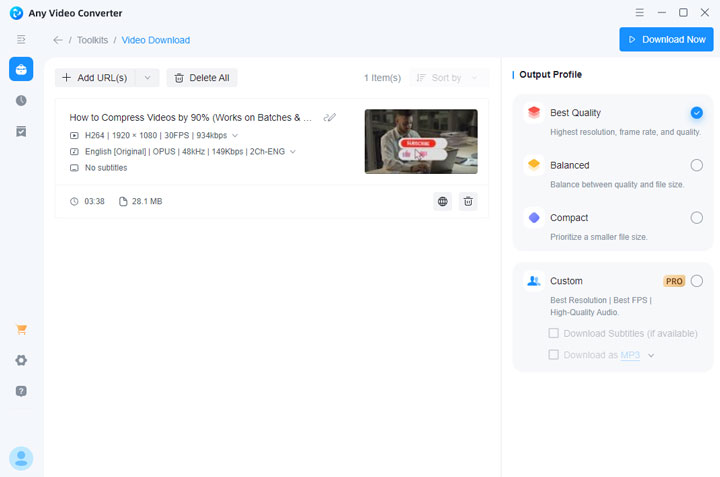Click Prioritize a smaller file size text
The image size is (720, 477).
(x=599, y=237)
